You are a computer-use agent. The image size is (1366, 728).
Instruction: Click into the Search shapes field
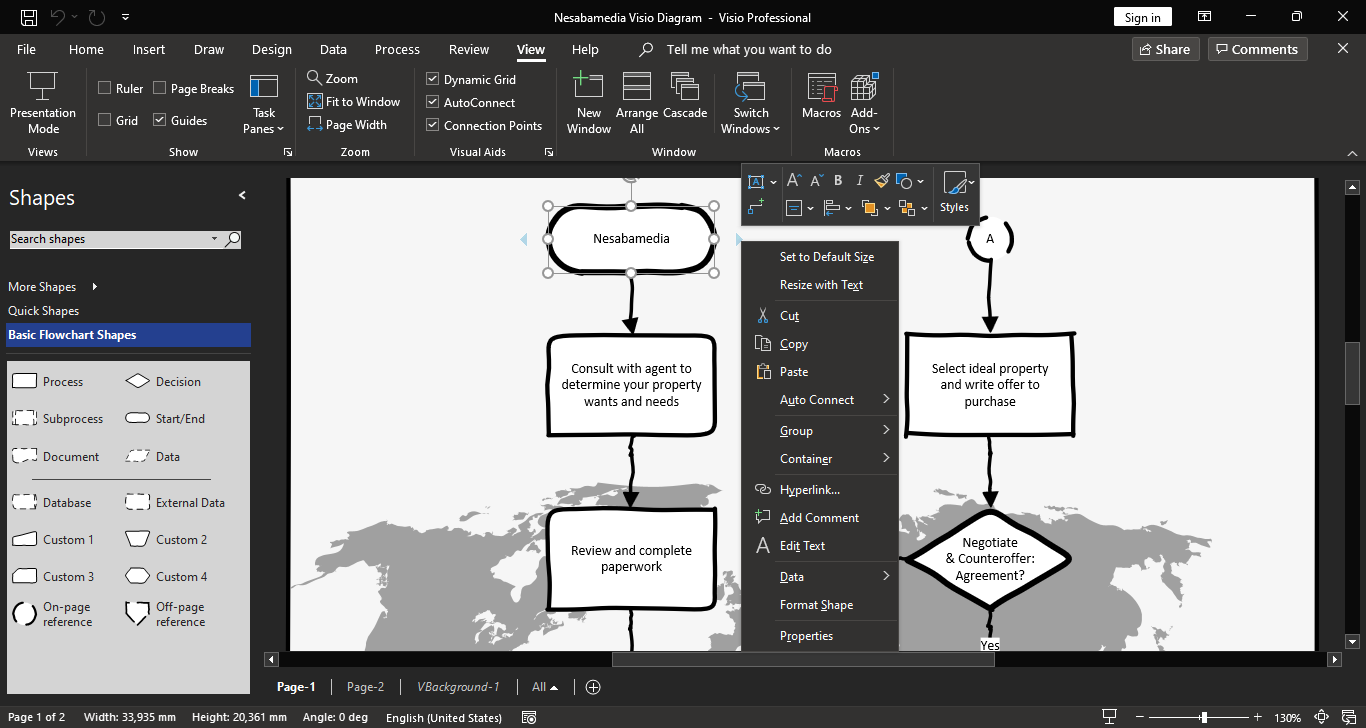(110, 239)
